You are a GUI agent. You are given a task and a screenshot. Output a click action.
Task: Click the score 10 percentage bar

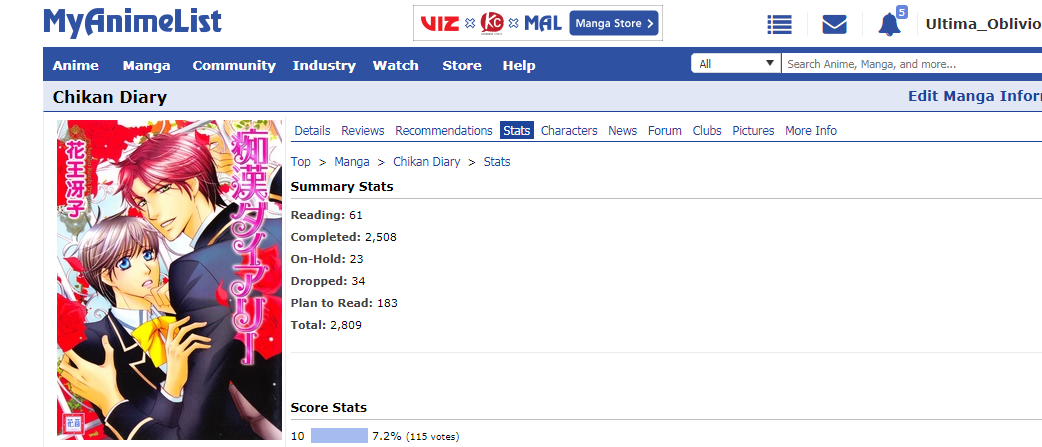click(x=339, y=436)
